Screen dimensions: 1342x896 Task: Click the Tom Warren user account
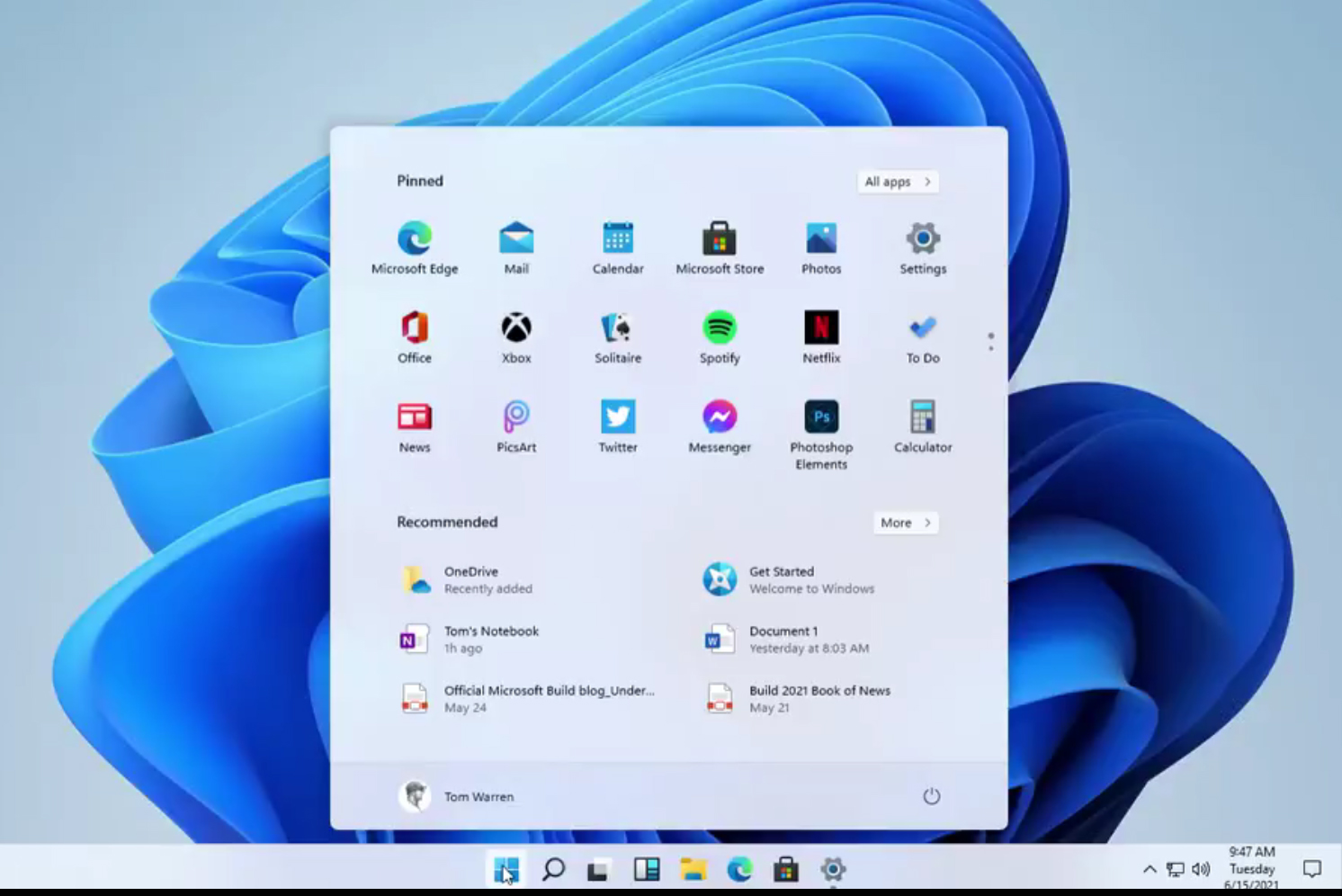point(457,796)
